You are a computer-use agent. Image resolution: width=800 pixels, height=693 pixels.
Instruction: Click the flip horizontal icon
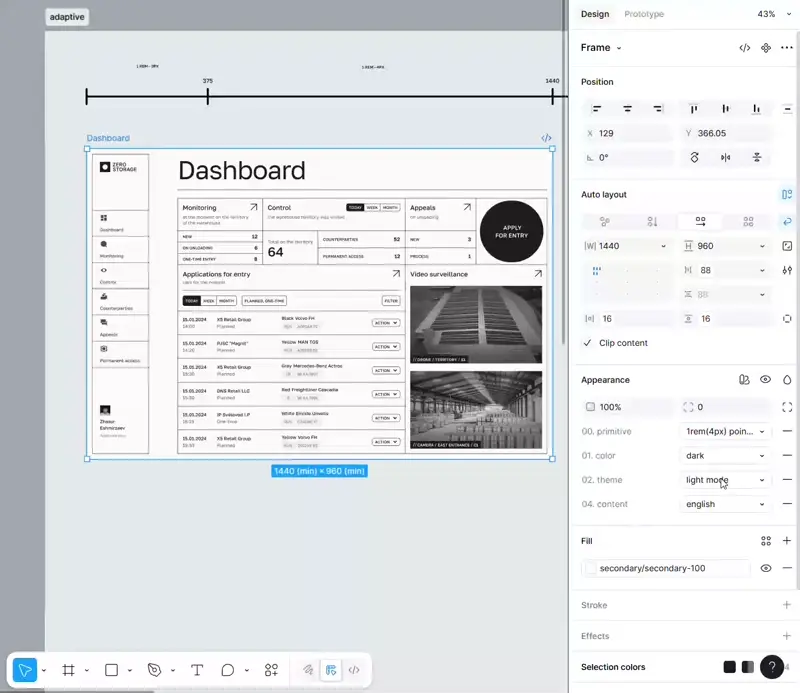point(726,157)
